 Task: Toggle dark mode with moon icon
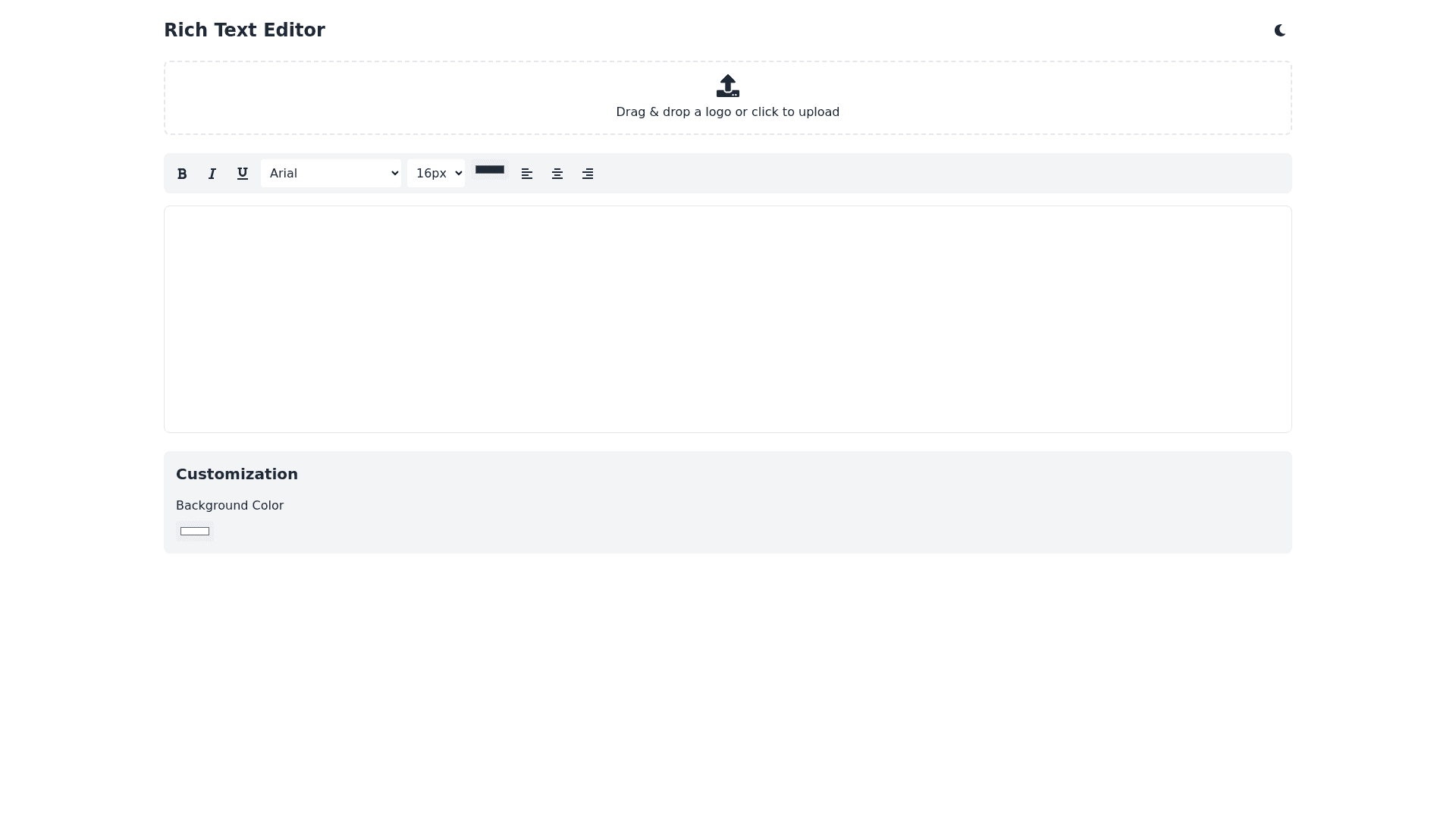pyautogui.click(x=1280, y=30)
